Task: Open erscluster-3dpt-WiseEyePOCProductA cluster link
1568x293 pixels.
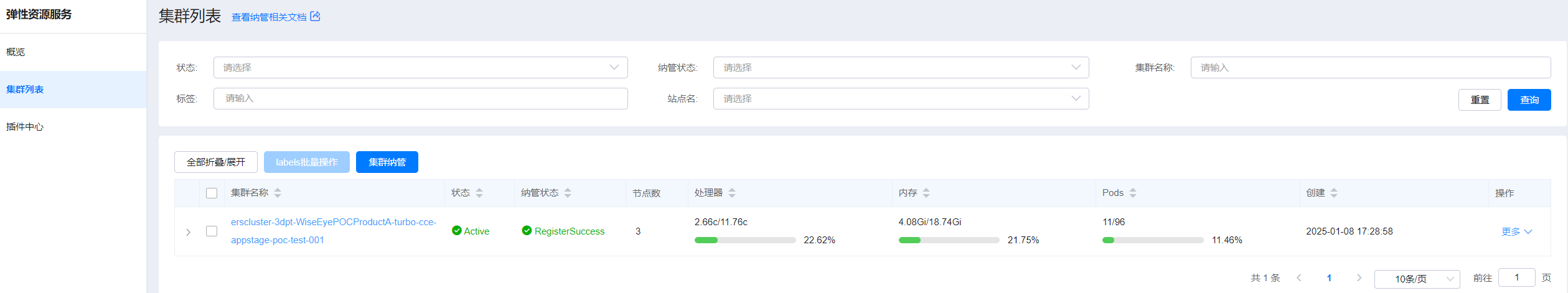Action: point(333,222)
